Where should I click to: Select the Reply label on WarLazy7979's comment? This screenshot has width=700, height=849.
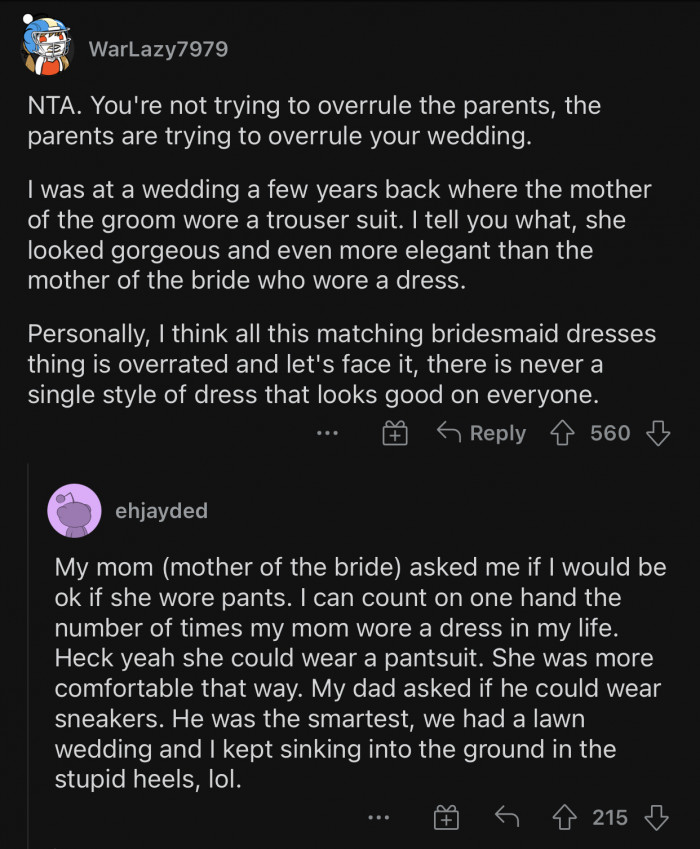[x=497, y=433]
